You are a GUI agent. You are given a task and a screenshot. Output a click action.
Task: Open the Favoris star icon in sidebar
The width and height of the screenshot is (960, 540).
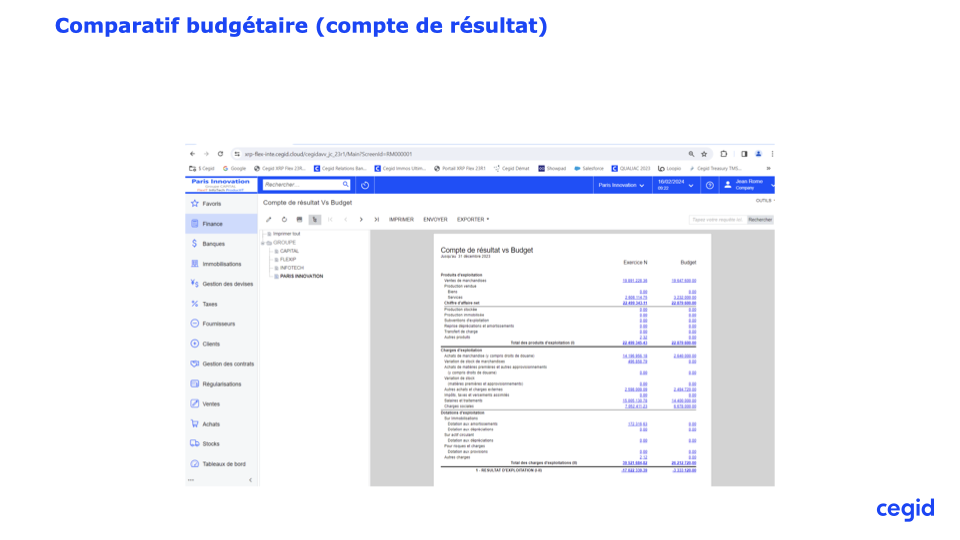pos(194,203)
